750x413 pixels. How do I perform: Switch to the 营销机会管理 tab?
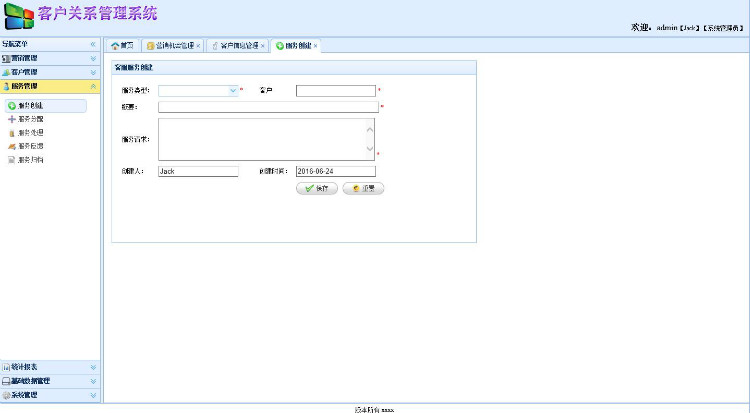click(171, 45)
